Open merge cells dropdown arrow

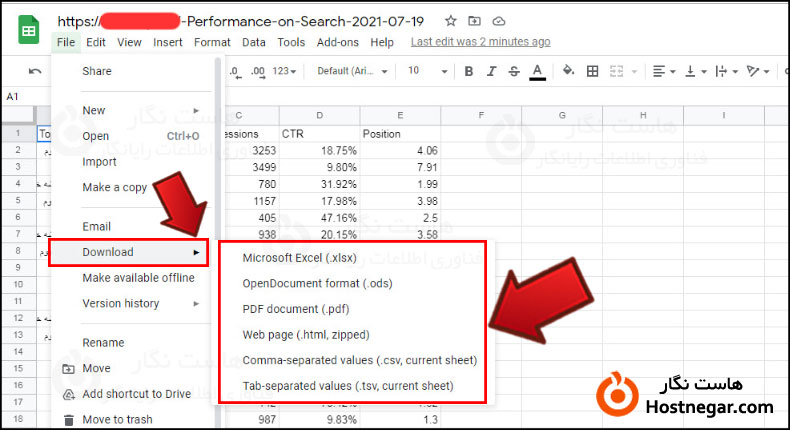click(x=634, y=72)
